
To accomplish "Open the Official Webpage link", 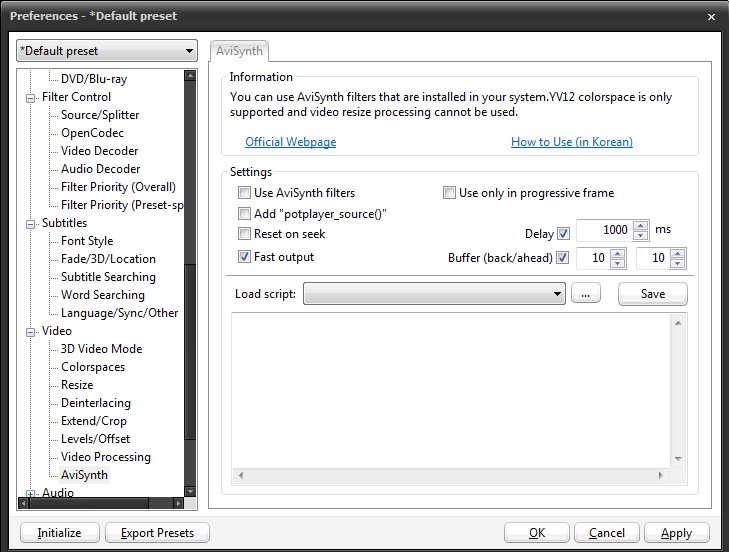I will [291, 142].
